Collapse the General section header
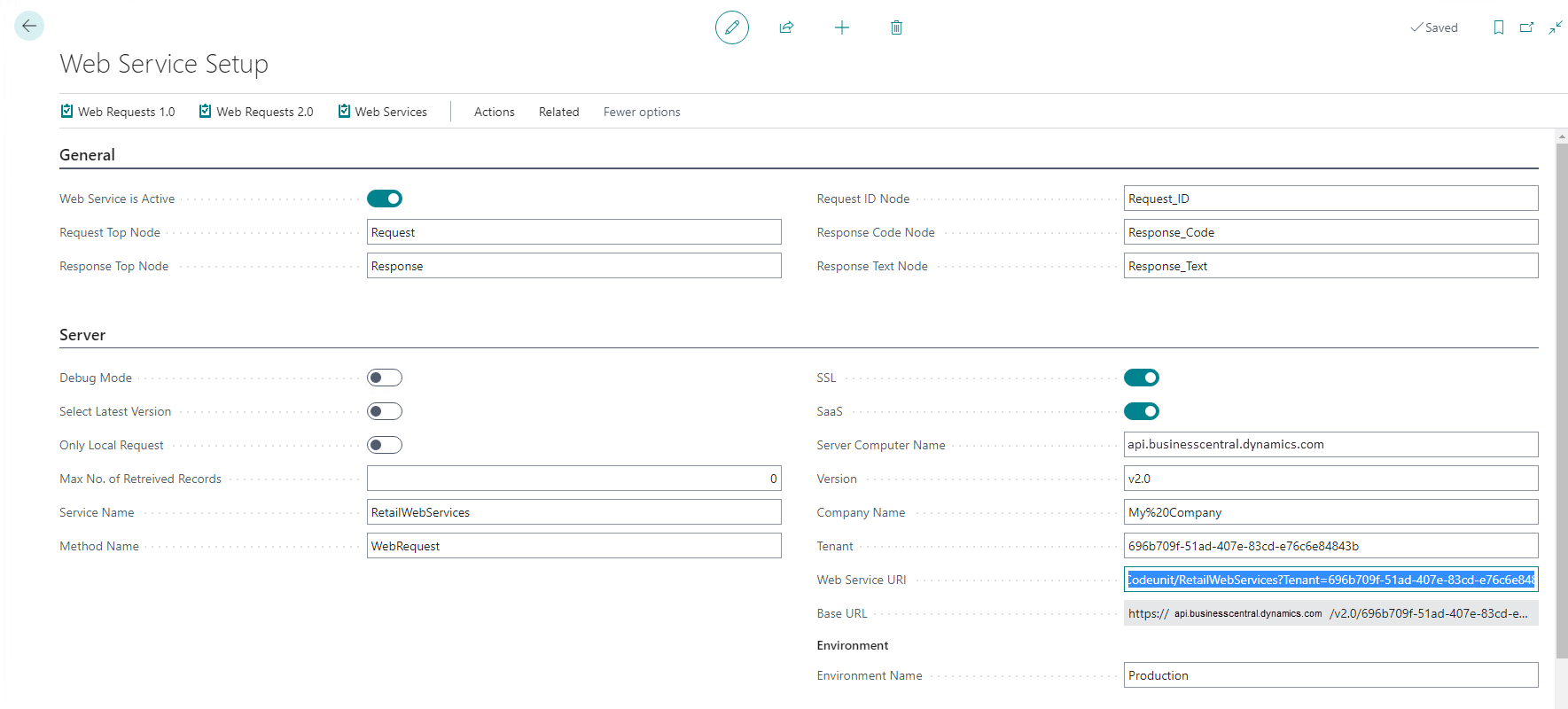The height and width of the screenshot is (709, 1568). (x=87, y=155)
